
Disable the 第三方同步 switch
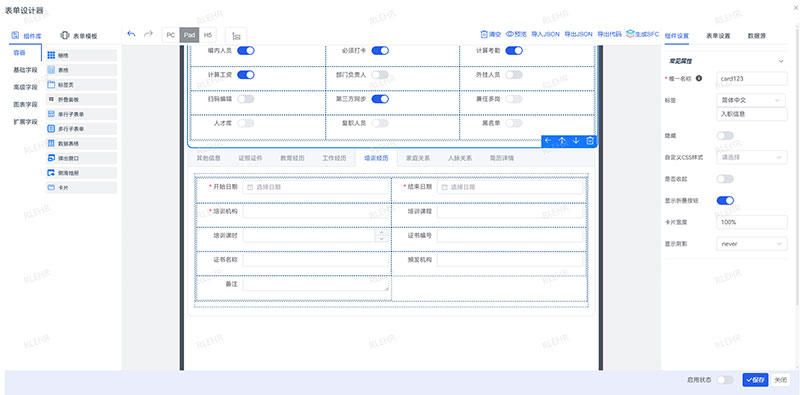tap(380, 99)
